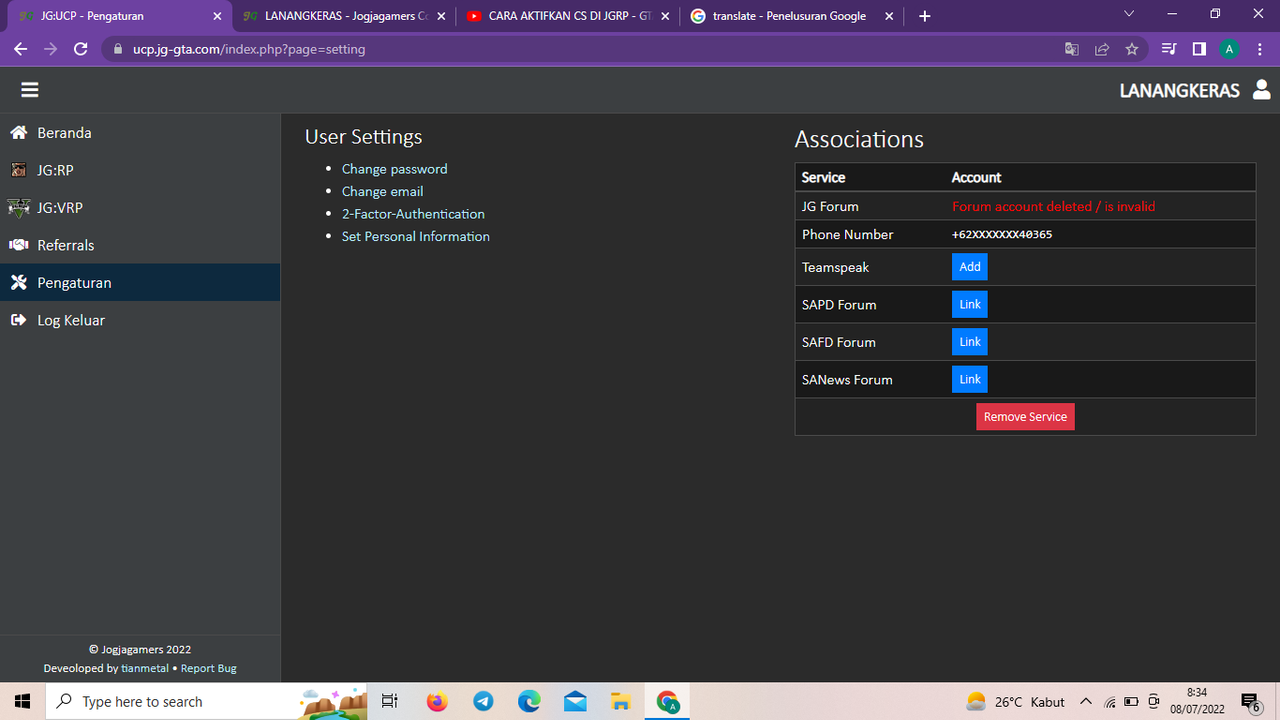Image resolution: width=1280 pixels, height=720 pixels.
Task: Open Telegram from the taskbar
Action: [483, 701]
